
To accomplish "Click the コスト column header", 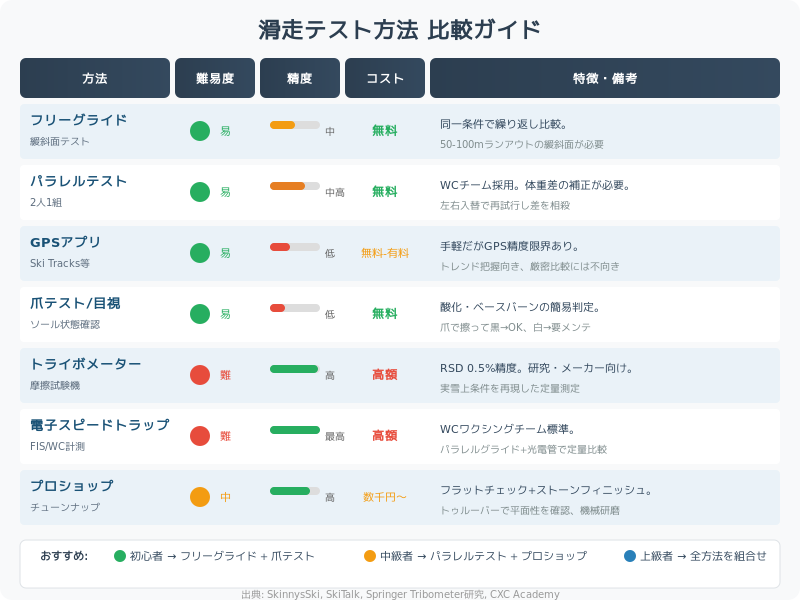I will click(x=385, y=78).
